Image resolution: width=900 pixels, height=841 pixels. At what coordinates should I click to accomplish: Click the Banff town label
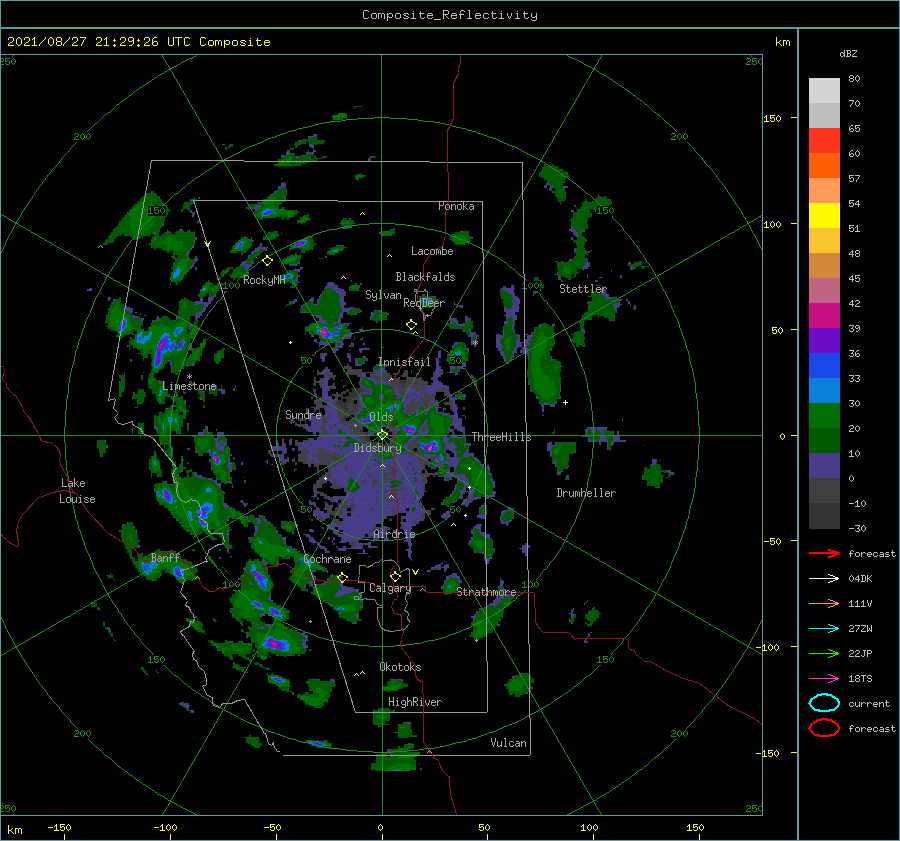tap(165, 557)
